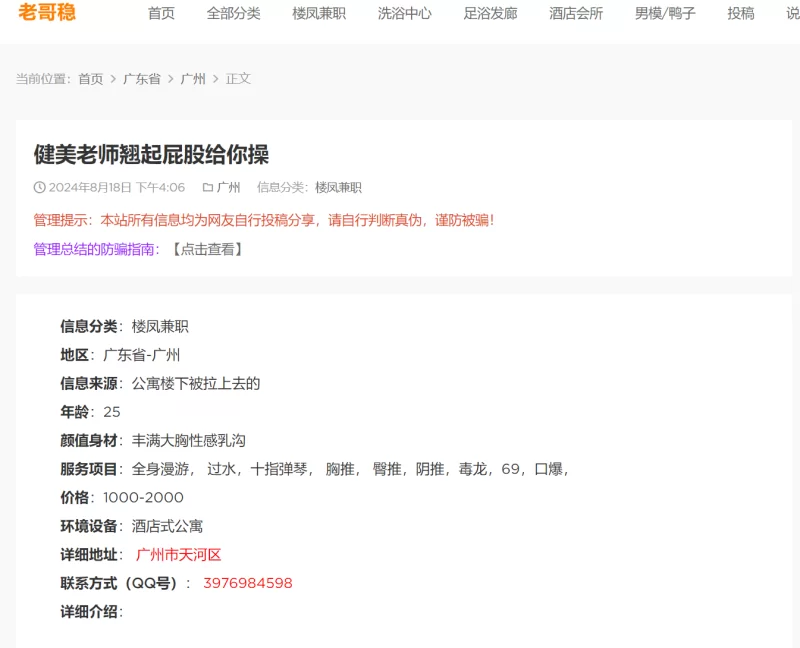Select 洗浴中心 in the top navigation

(405, 14)
